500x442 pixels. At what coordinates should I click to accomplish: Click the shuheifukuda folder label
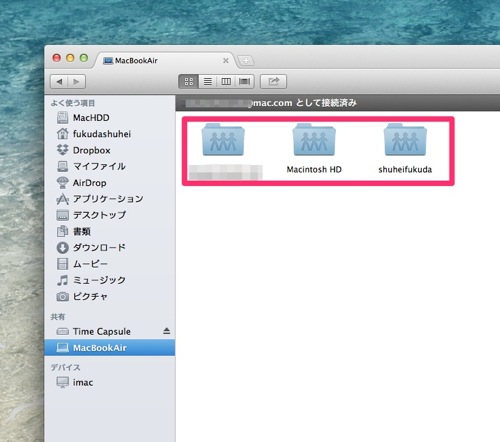click(405, 170)
